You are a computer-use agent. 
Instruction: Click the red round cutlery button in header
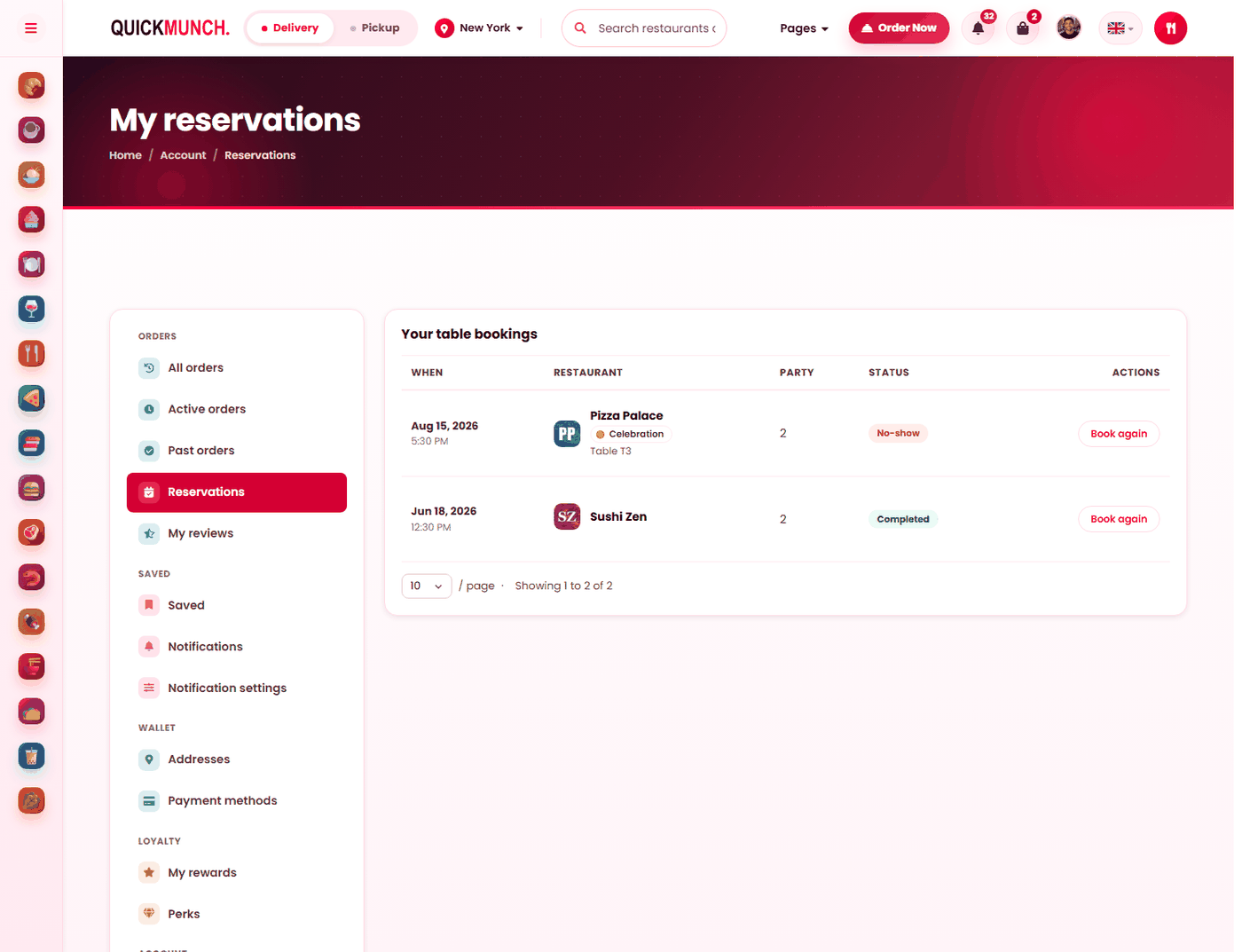coord(1170,28)
